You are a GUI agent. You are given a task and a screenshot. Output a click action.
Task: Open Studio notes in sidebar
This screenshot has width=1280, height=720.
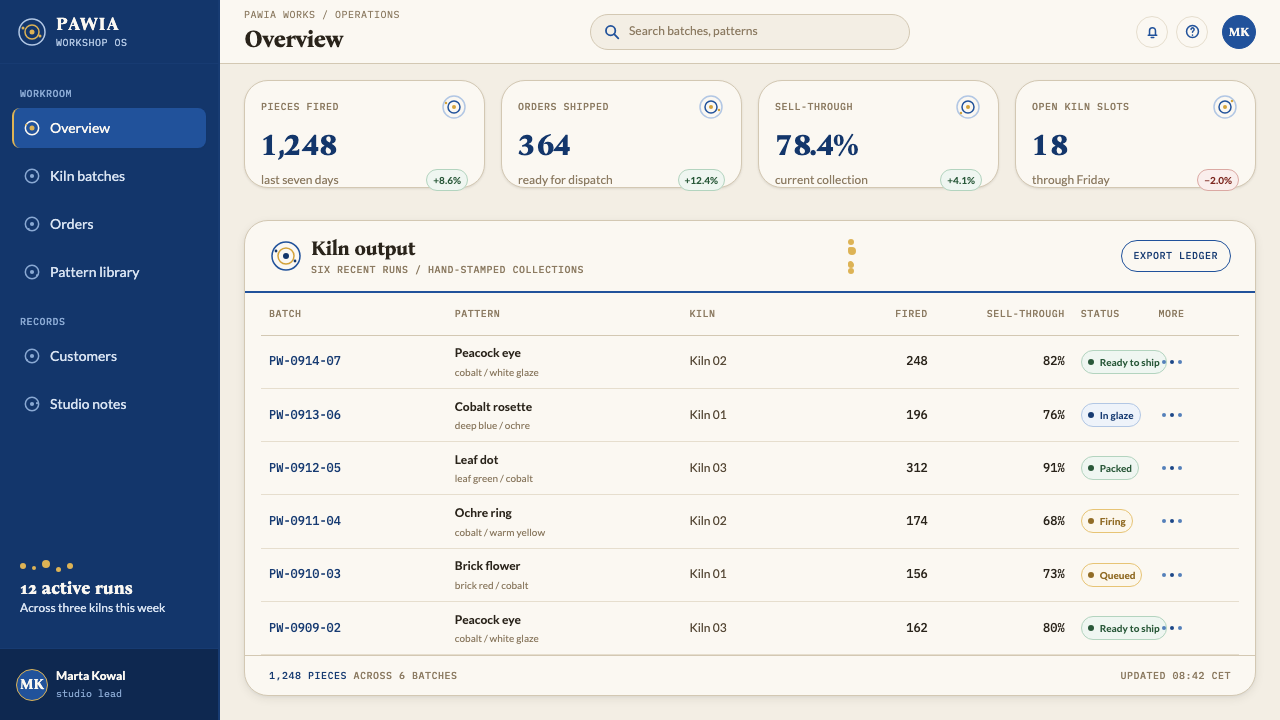[x=109, y=404]
